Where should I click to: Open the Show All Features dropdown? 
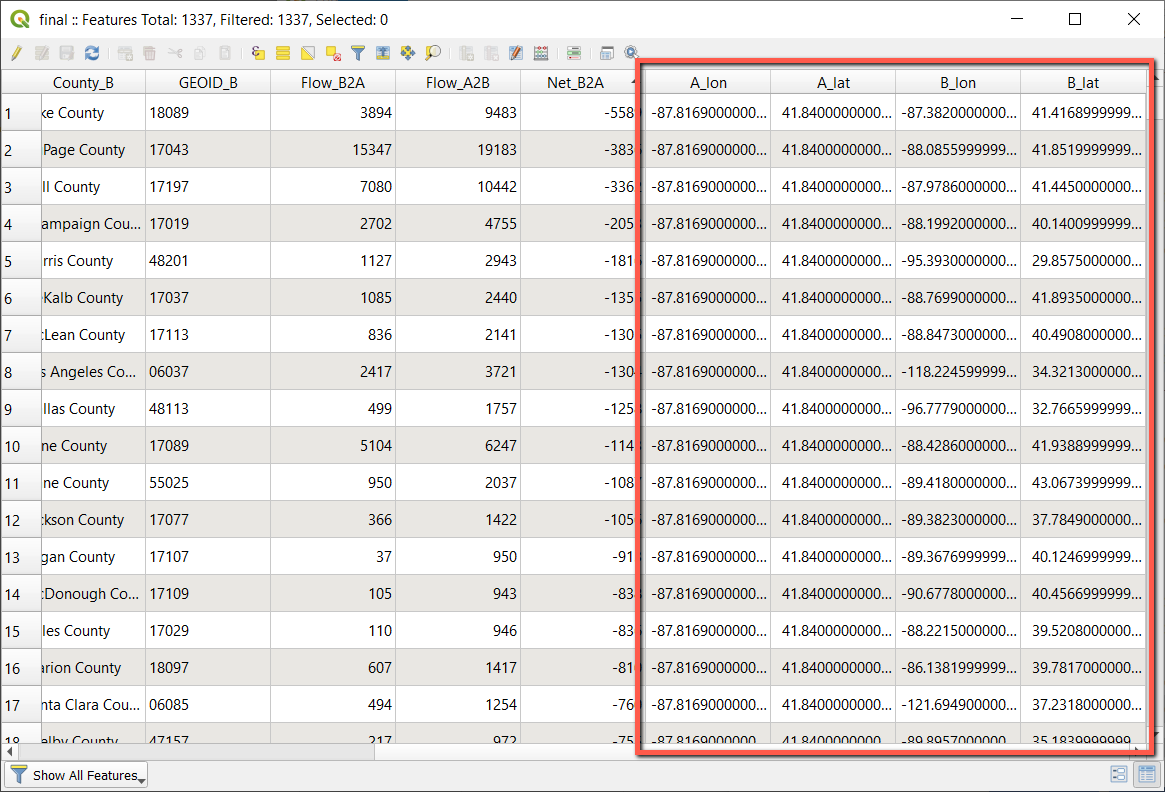pos(77,775)
